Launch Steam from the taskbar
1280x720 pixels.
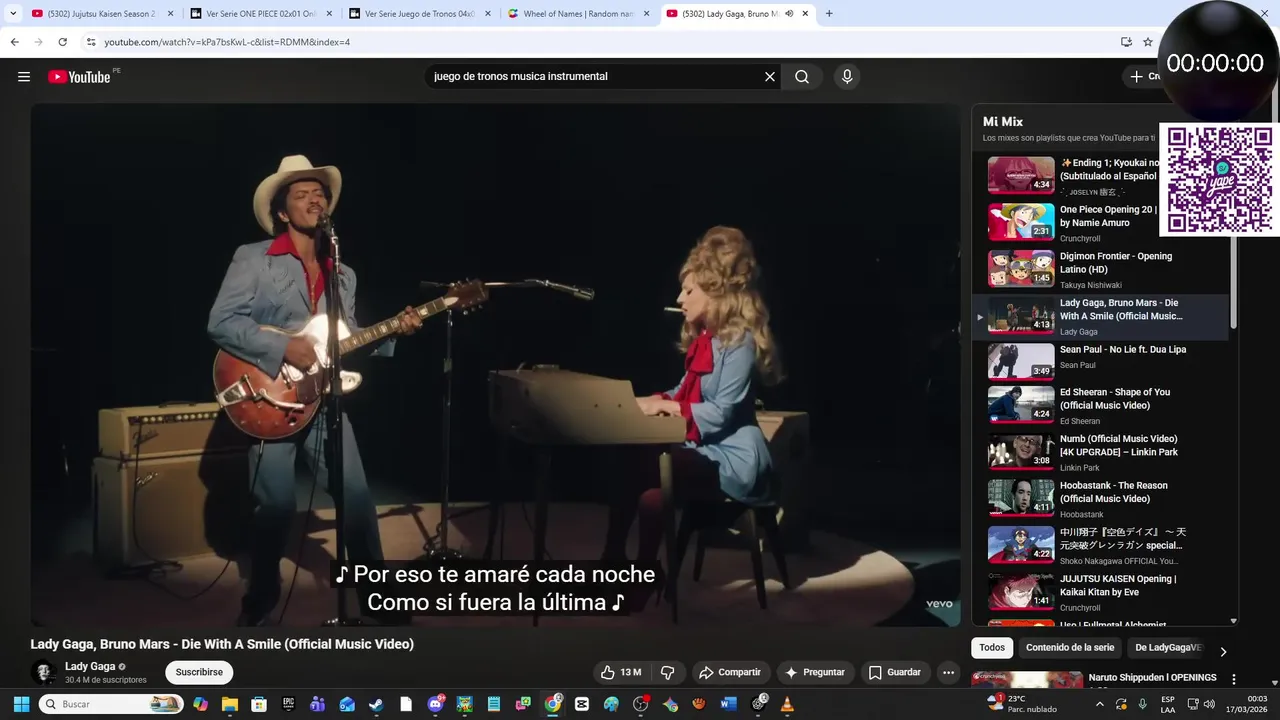coord(376,704)
